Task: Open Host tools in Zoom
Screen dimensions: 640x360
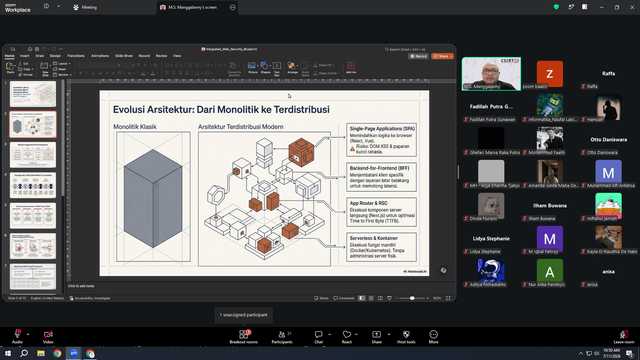Action: click(406, 337)
